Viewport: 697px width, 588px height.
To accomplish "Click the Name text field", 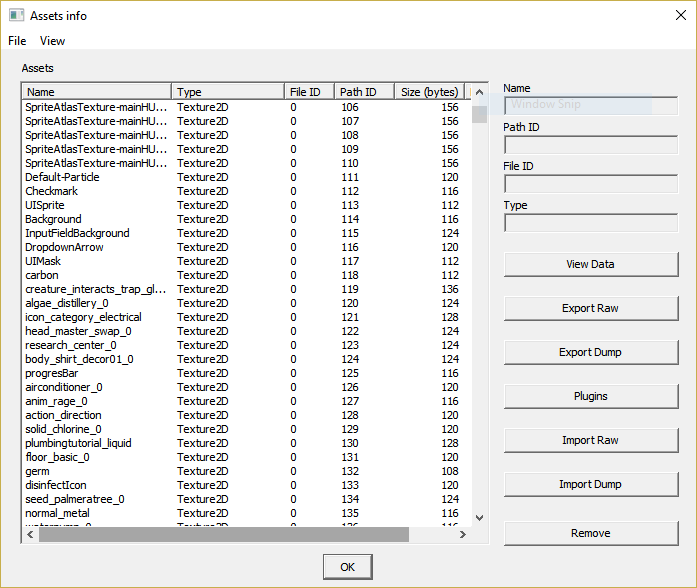I will point(590,105).
